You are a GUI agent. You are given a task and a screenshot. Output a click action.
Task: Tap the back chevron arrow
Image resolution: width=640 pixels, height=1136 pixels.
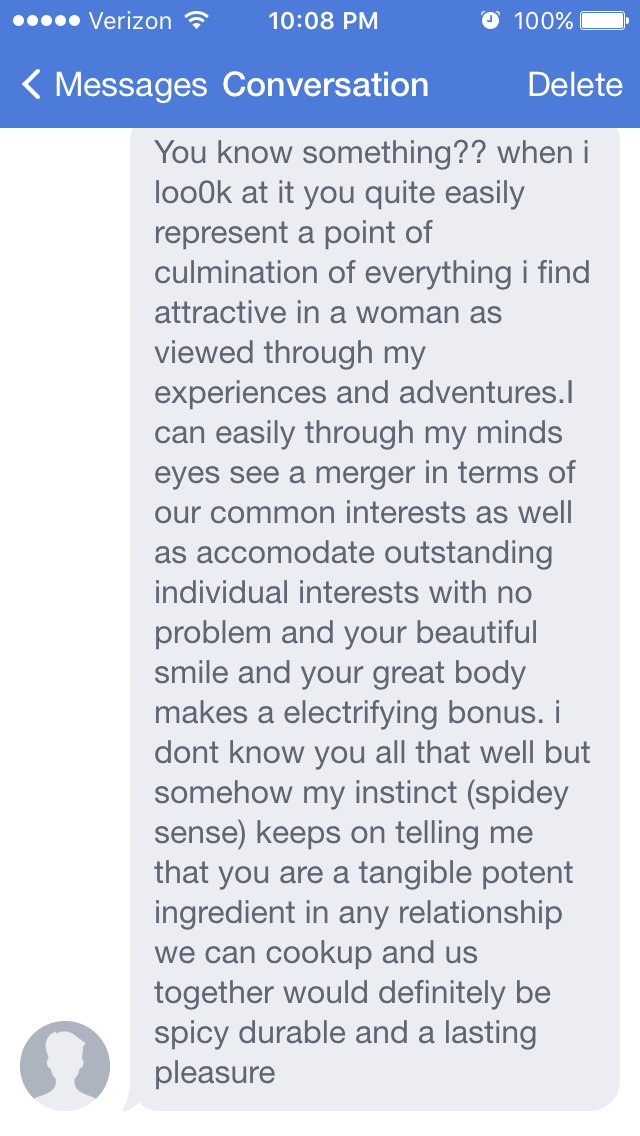coord(32,85)
